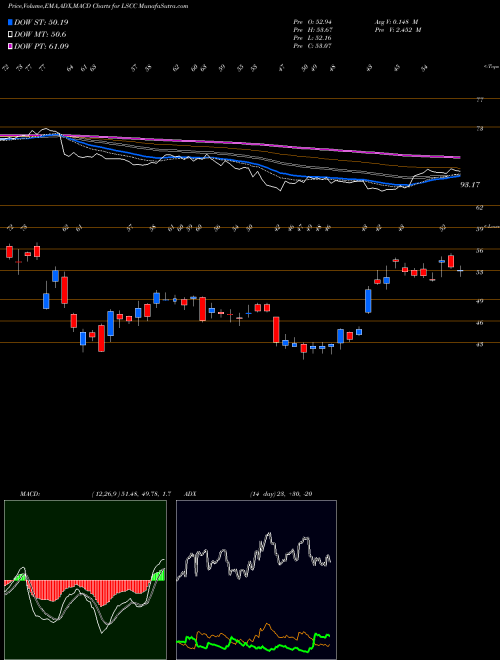Click the tall blue breakout candle near 49
The image size is (500, 660).
point(368,301)
